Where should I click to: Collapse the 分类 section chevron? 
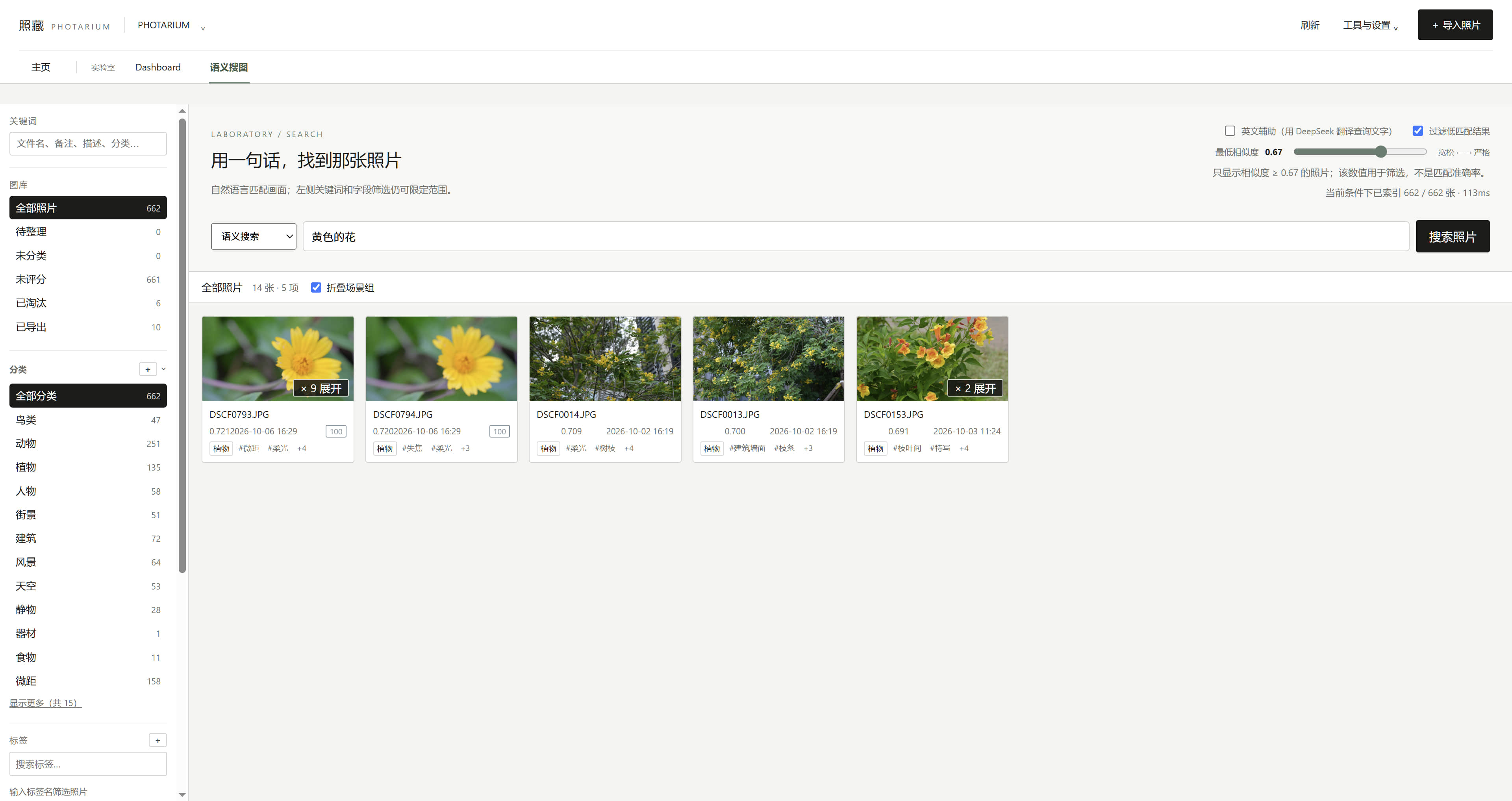[x=164, y=369]
